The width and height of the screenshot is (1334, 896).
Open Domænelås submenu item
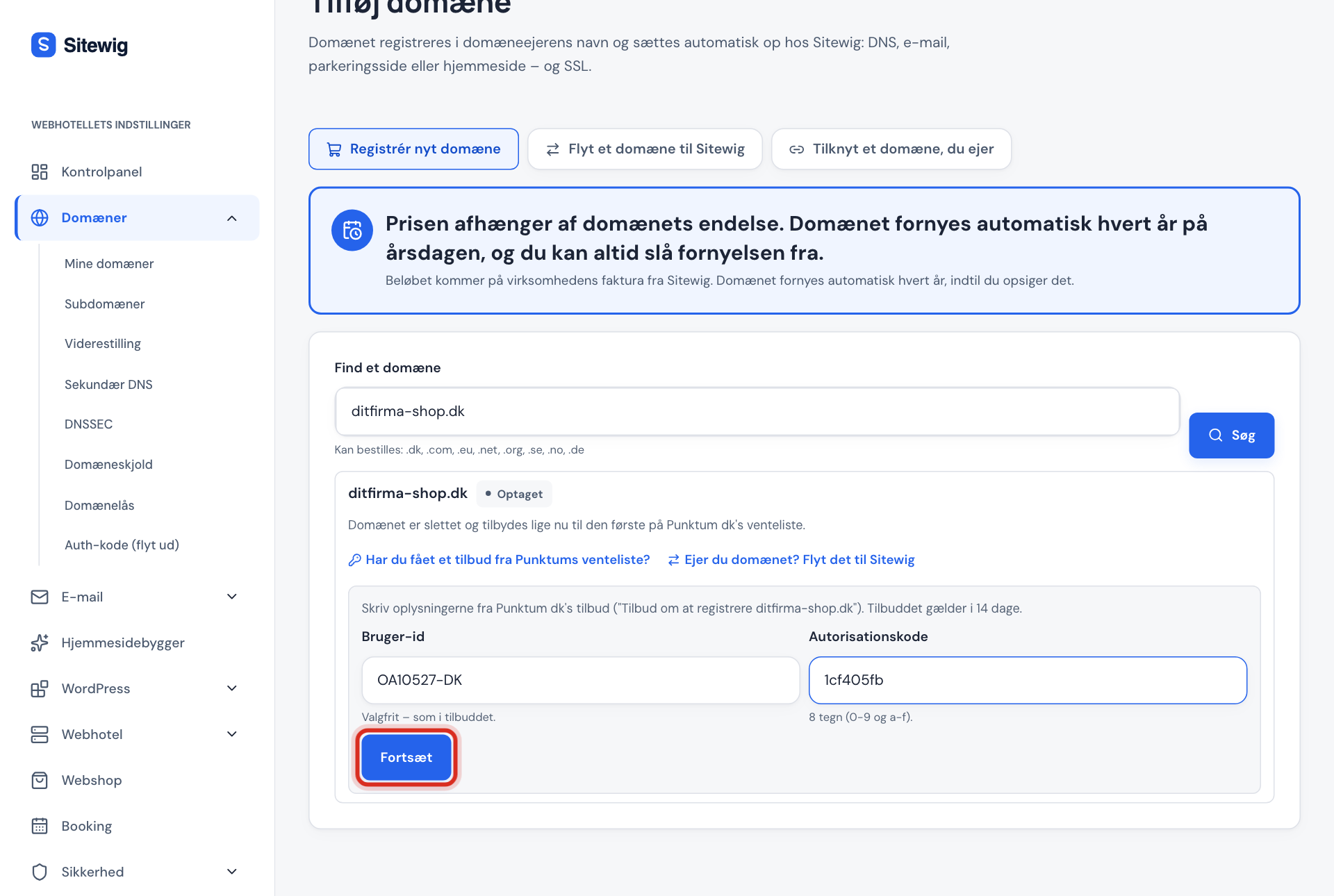[99, 506]
